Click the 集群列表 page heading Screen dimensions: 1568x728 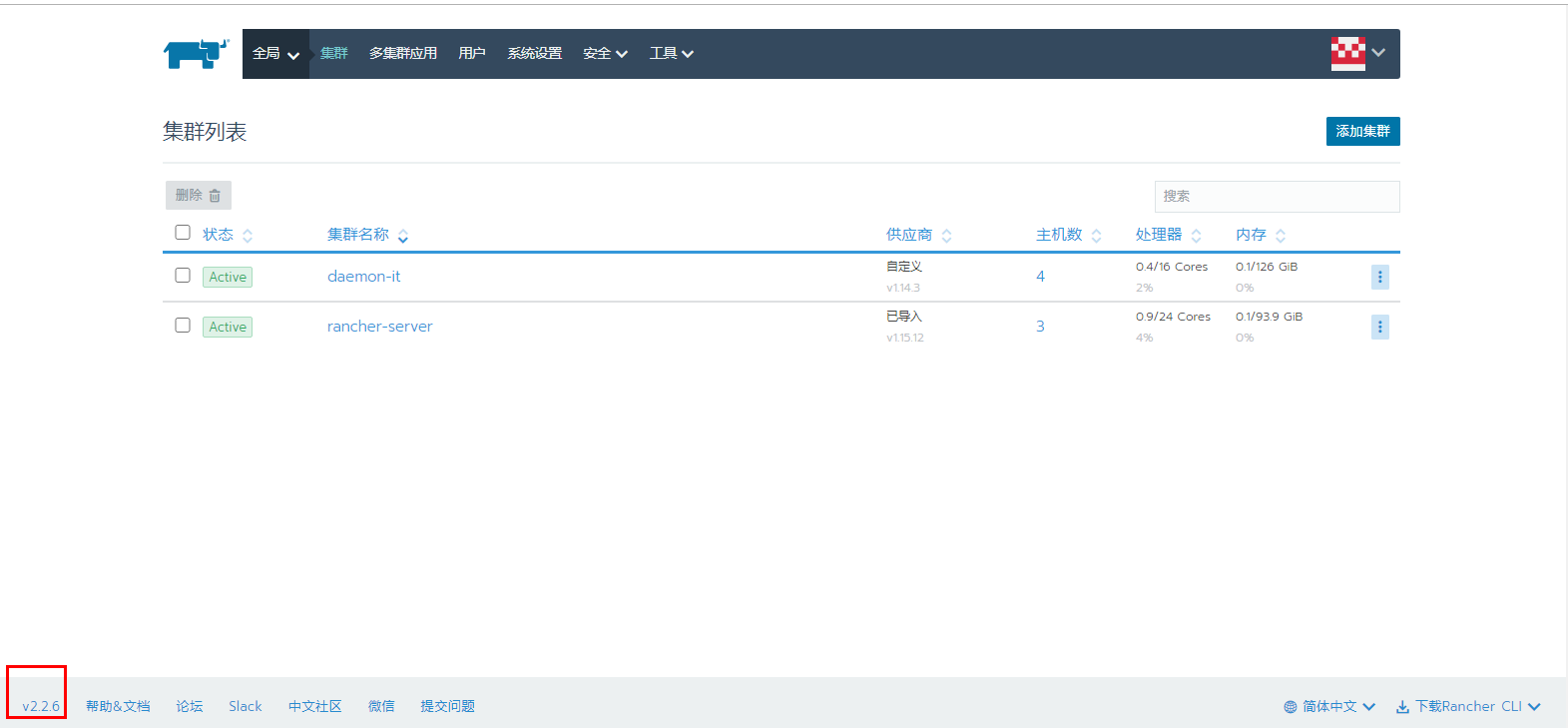pos(205,132)
